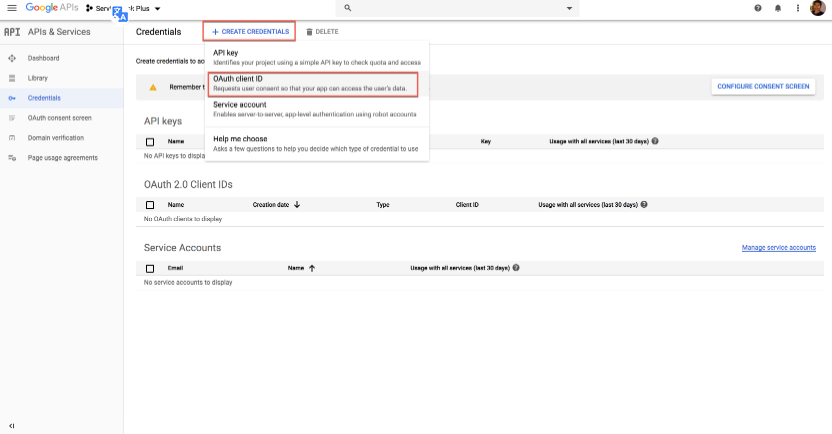The height and width of the screenshot is (434, 832).
Task: Collapse the sidebar with bottom-left arrow
Action: click(x=12, y=425)
